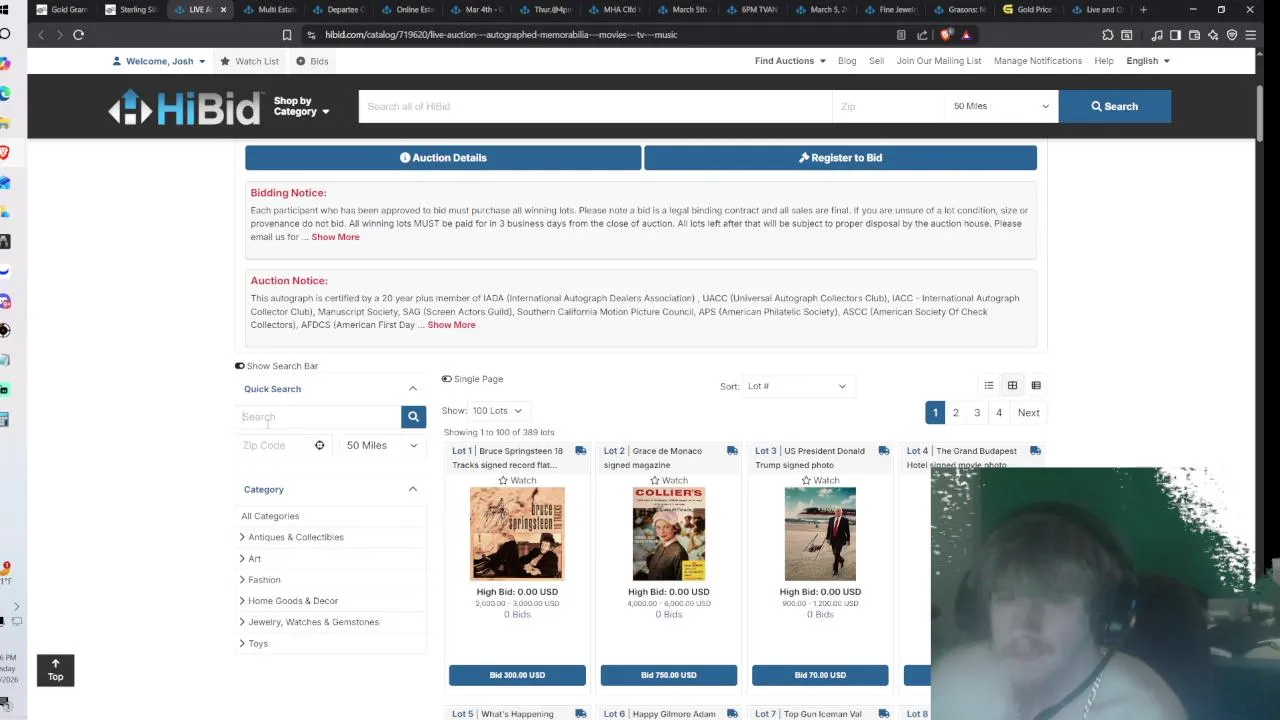The height and width of the screenshot is (720, 1280).
Task: Switch to the Gold Price browser tab
Action: [x=1028, y=10]
